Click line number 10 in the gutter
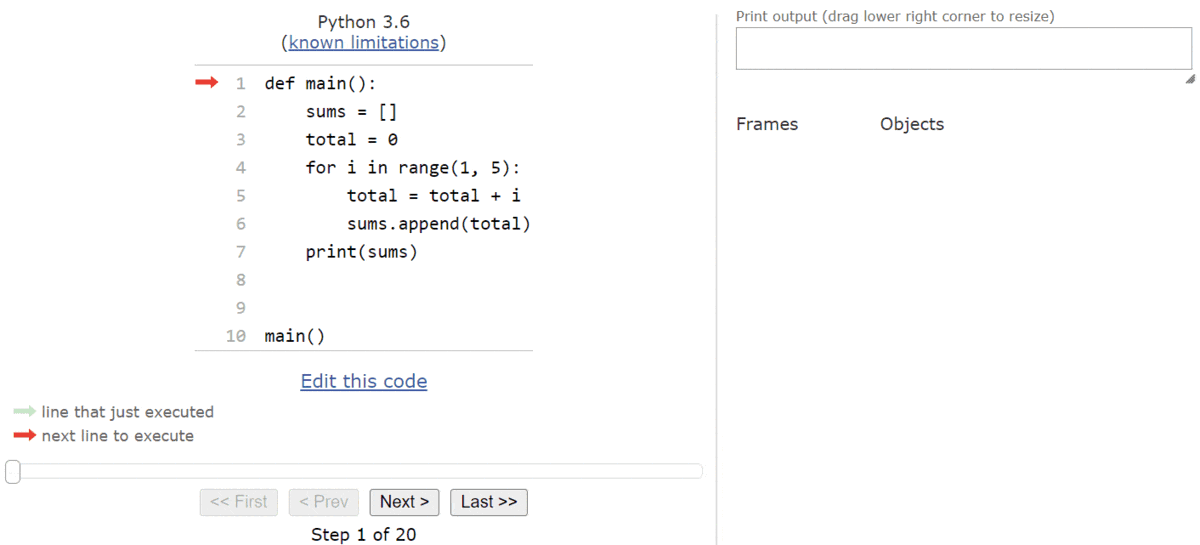 236,336
